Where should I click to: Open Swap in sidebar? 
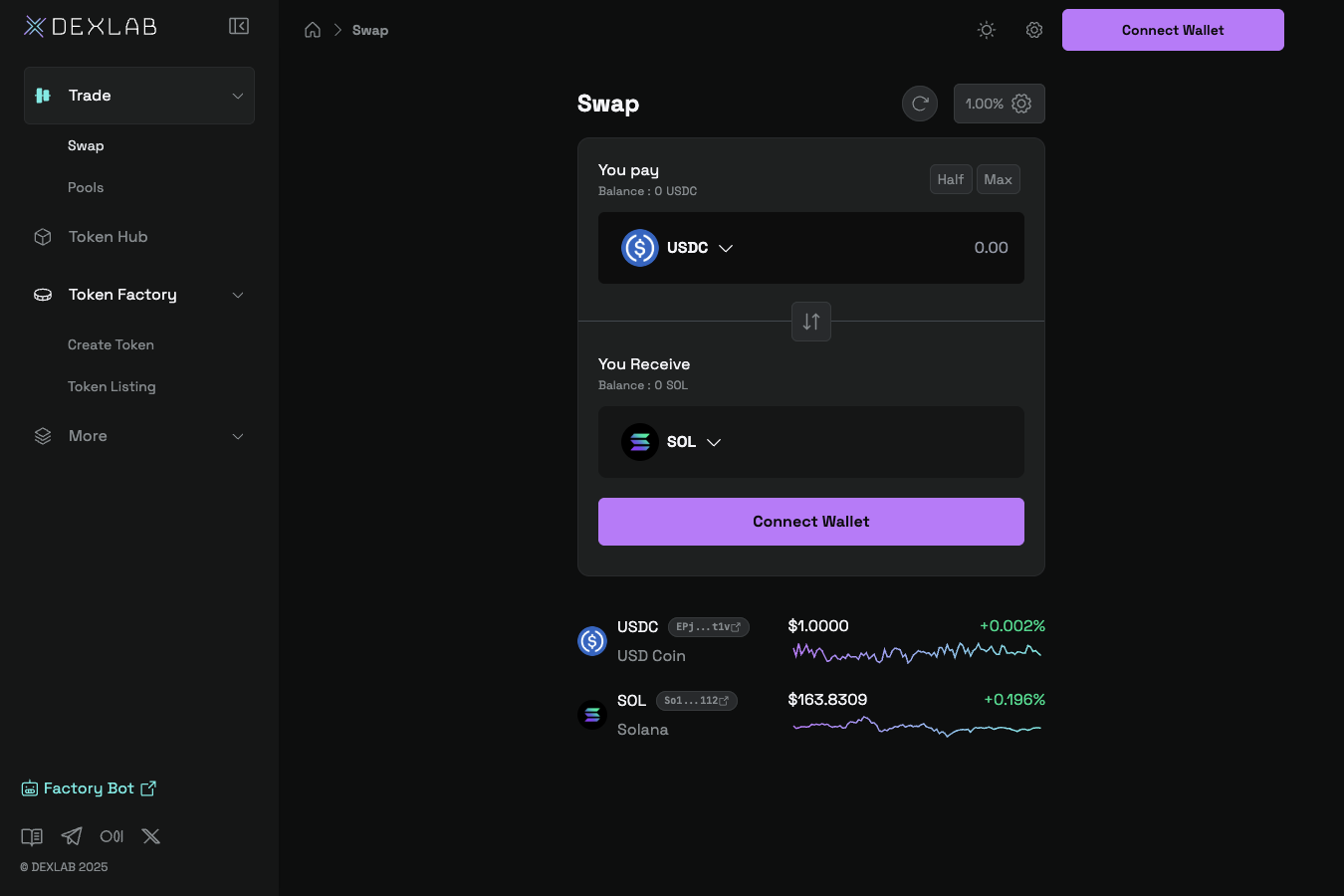[x=86, y=145]
